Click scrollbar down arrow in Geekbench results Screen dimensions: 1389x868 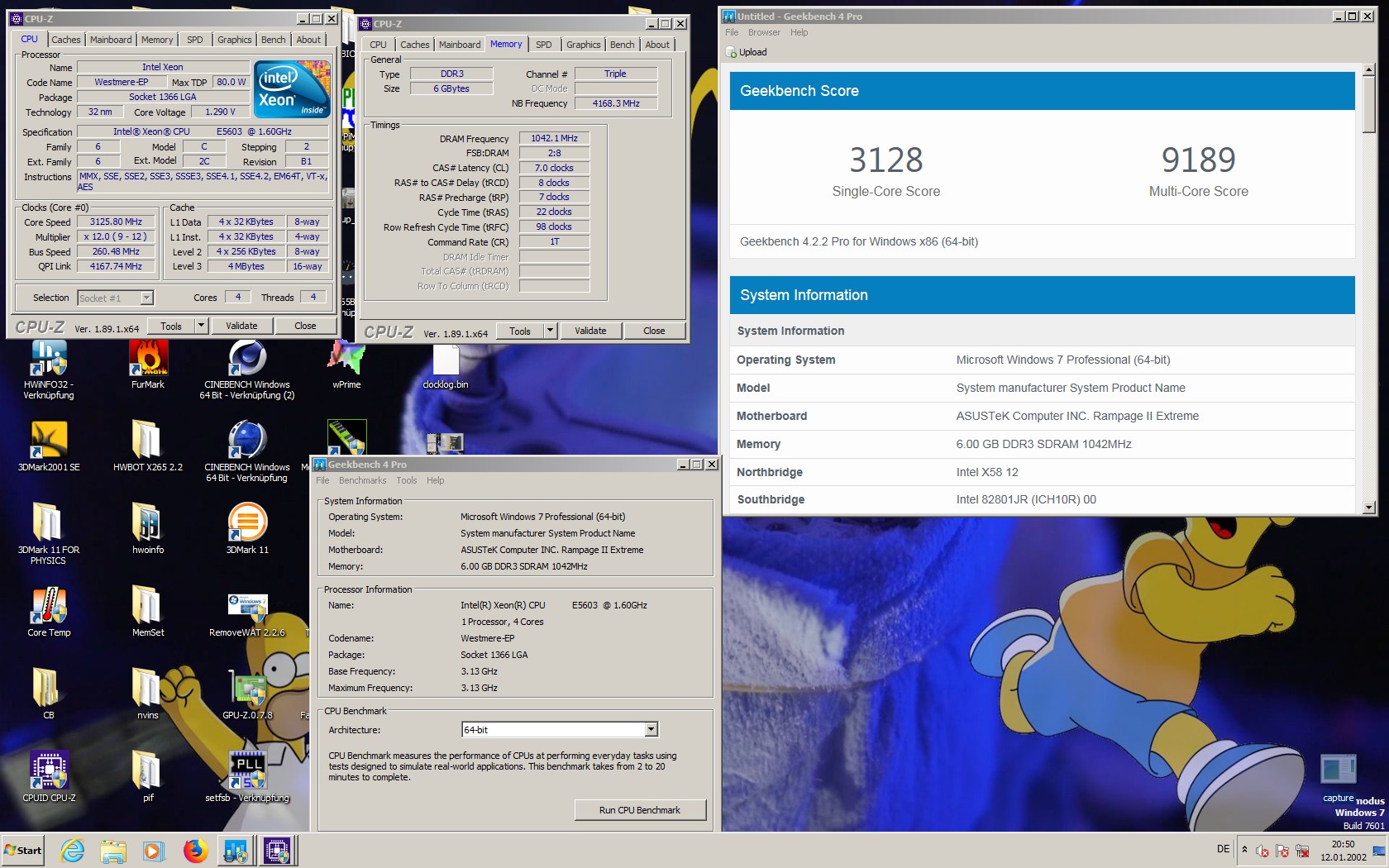tap(1369, 507)
